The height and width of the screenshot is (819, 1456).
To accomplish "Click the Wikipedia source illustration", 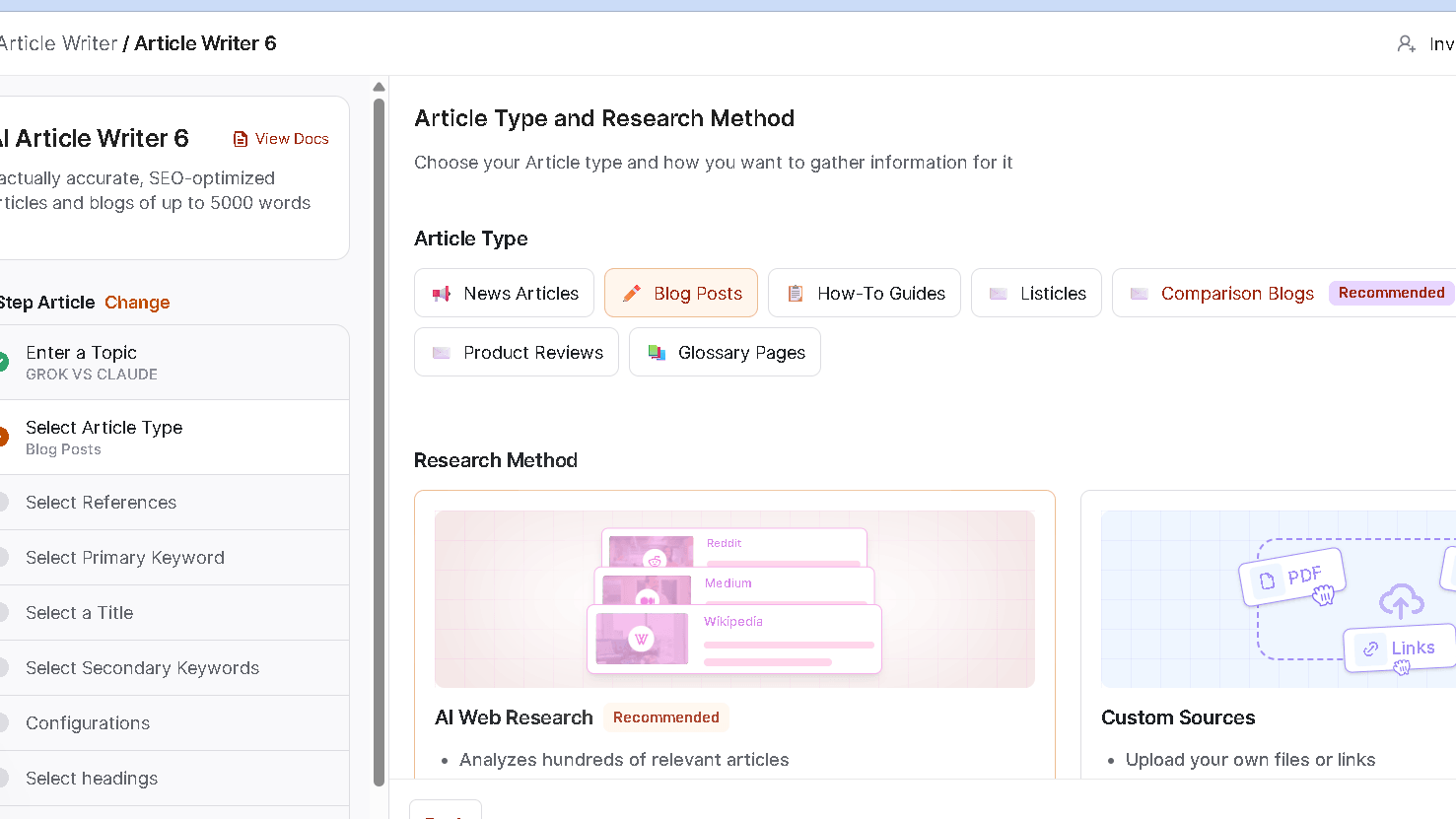I will (734, 639).
